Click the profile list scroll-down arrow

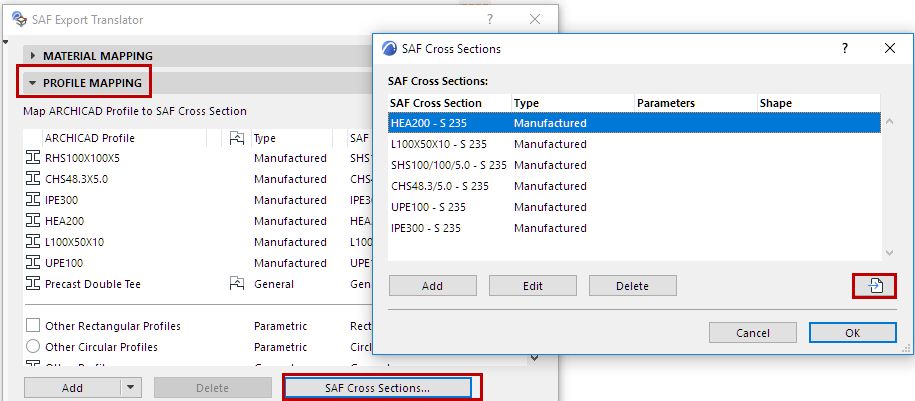[534, 358]
